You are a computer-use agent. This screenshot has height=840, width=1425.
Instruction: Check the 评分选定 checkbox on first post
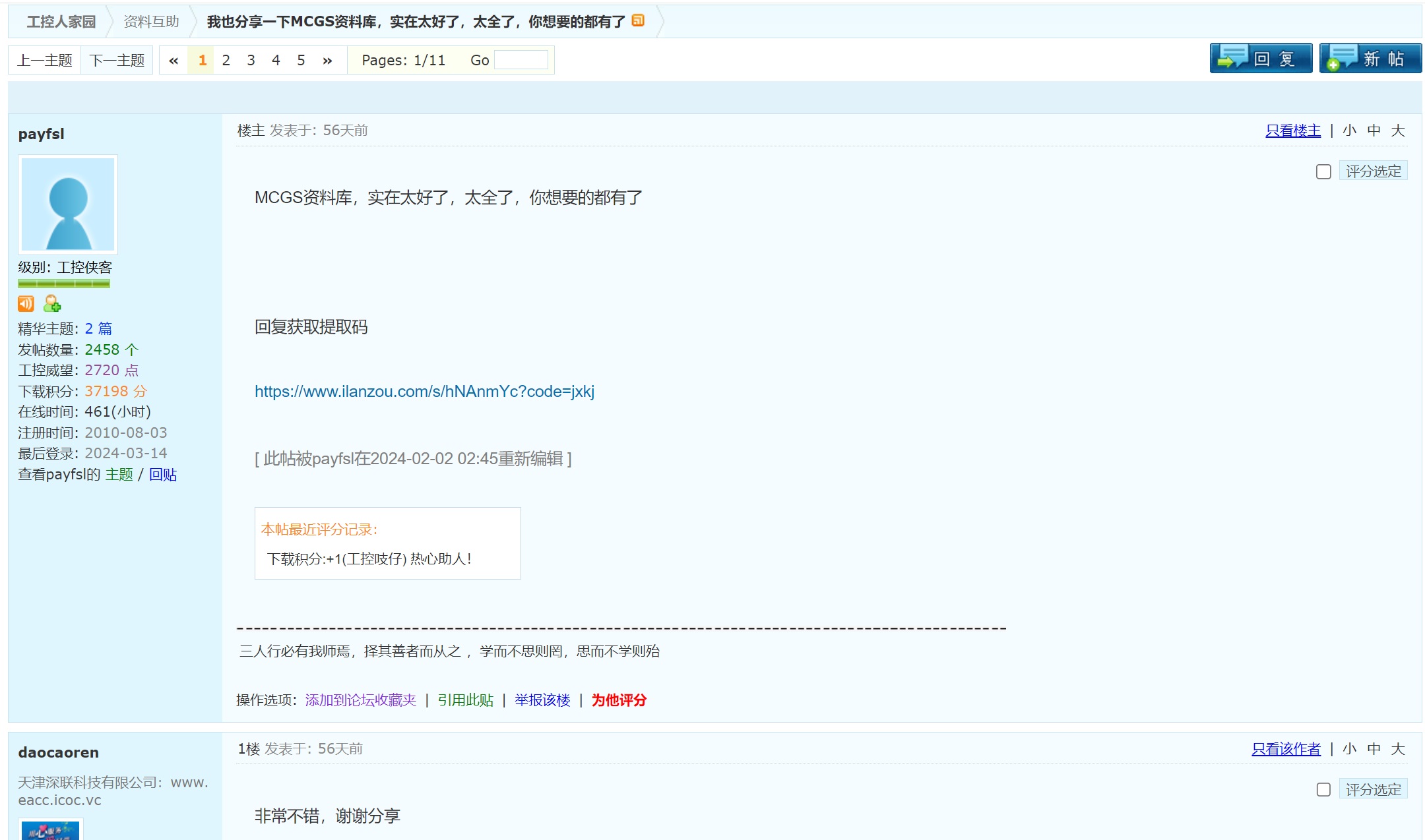[x=1323, y=171]
